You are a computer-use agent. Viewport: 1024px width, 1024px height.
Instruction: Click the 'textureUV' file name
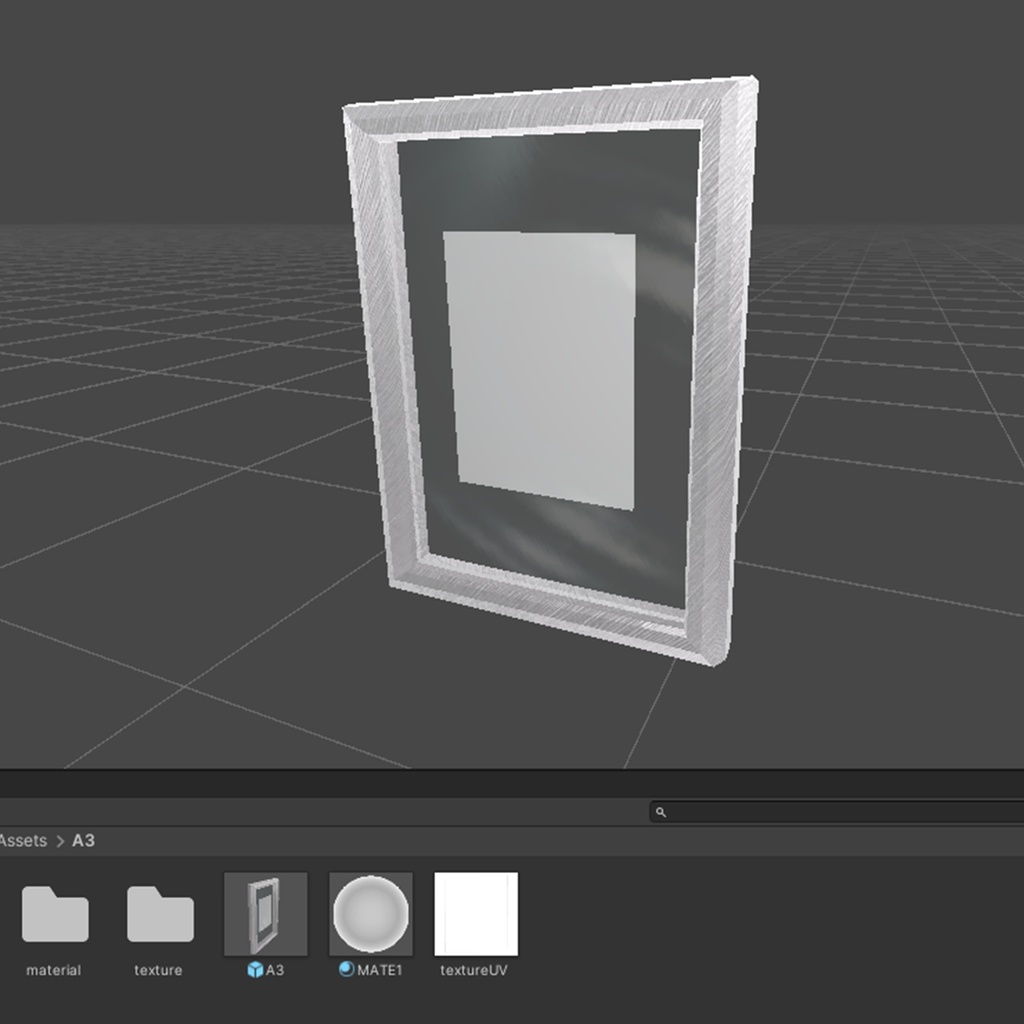click(x=474, y=970)
